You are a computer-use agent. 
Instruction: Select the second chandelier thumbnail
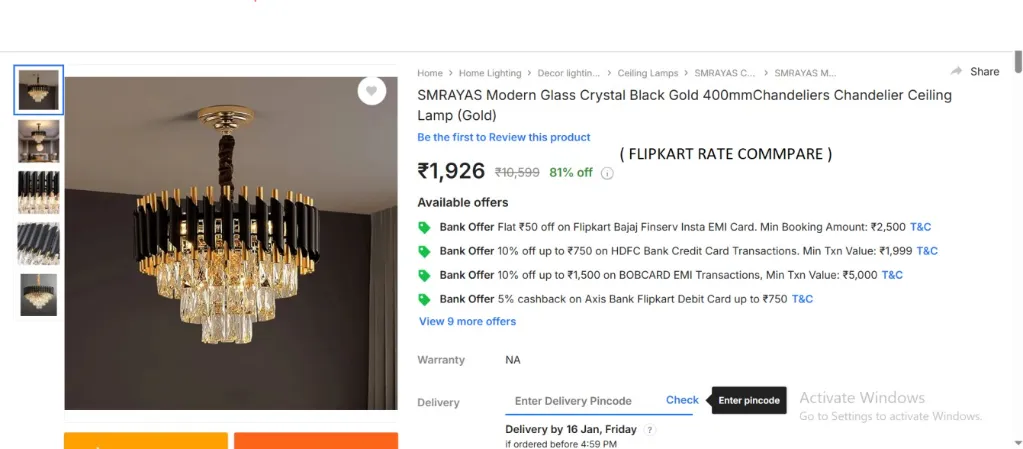[x=39, y=141]
